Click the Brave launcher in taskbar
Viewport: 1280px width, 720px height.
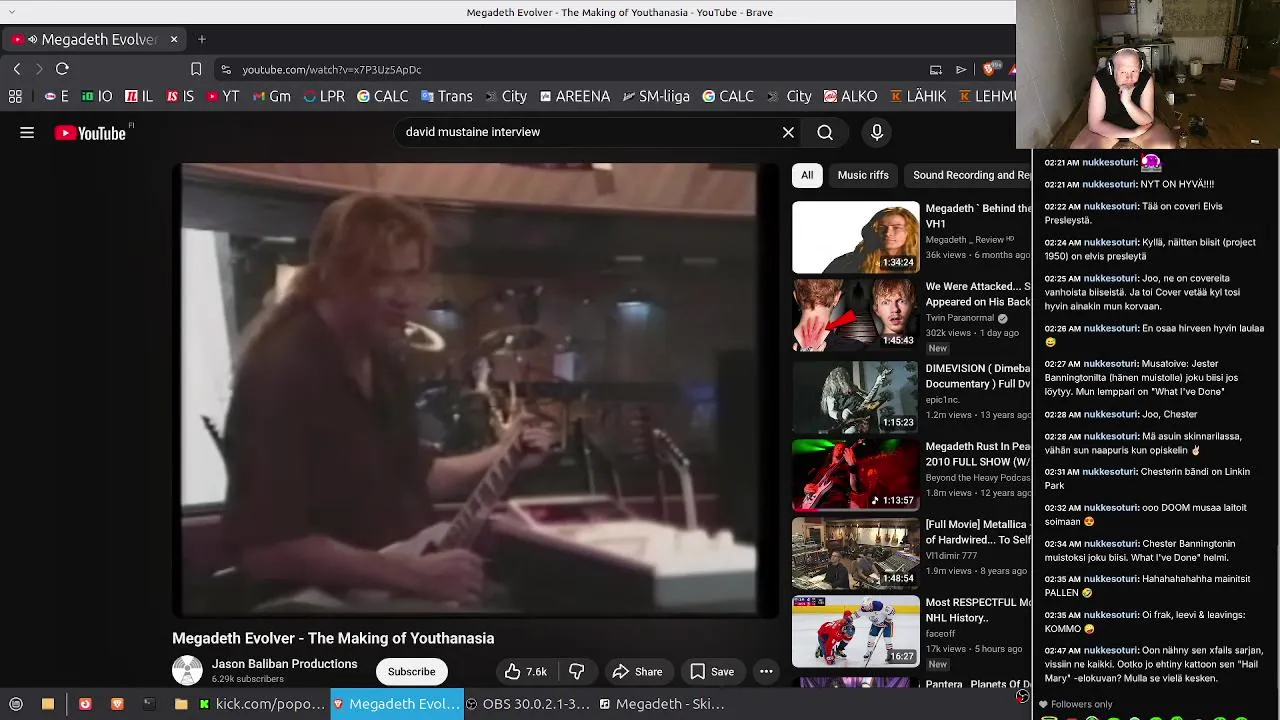117,704
